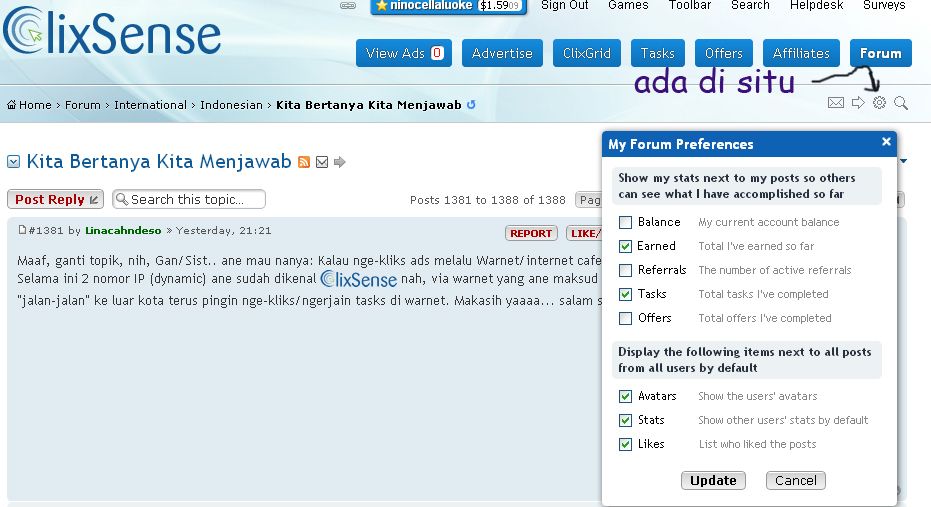Screen dimensions: 931x507
Task: Toggle the Likes display checkbox
Action: (x=625, y=444)
